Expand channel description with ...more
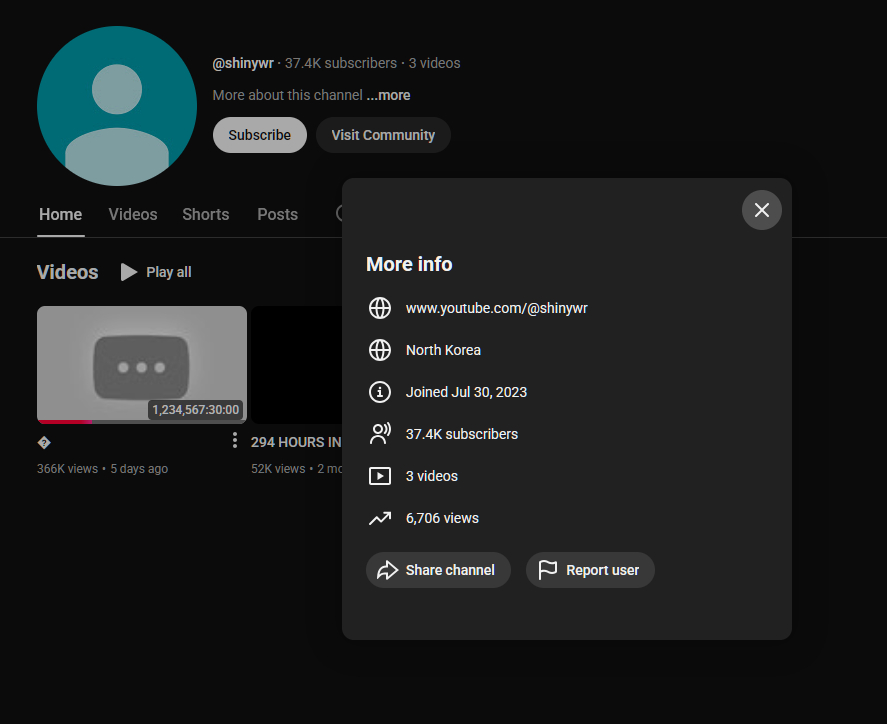The width and height of the screenshot is (887, 724). pos(388,95)
